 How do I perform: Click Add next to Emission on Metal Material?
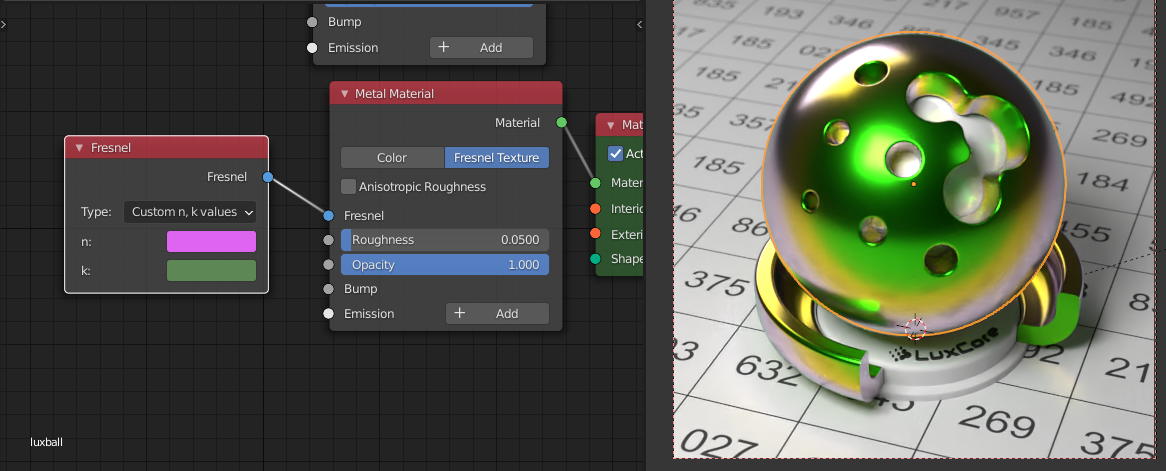coord(497,314)
